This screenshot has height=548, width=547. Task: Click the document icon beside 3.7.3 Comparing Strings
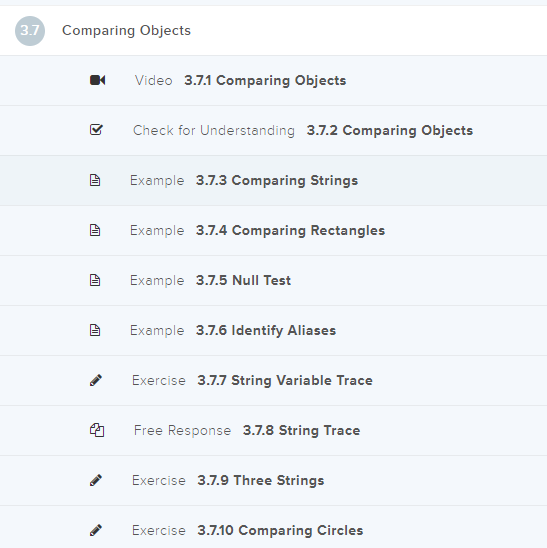click(x=95, y=180)
